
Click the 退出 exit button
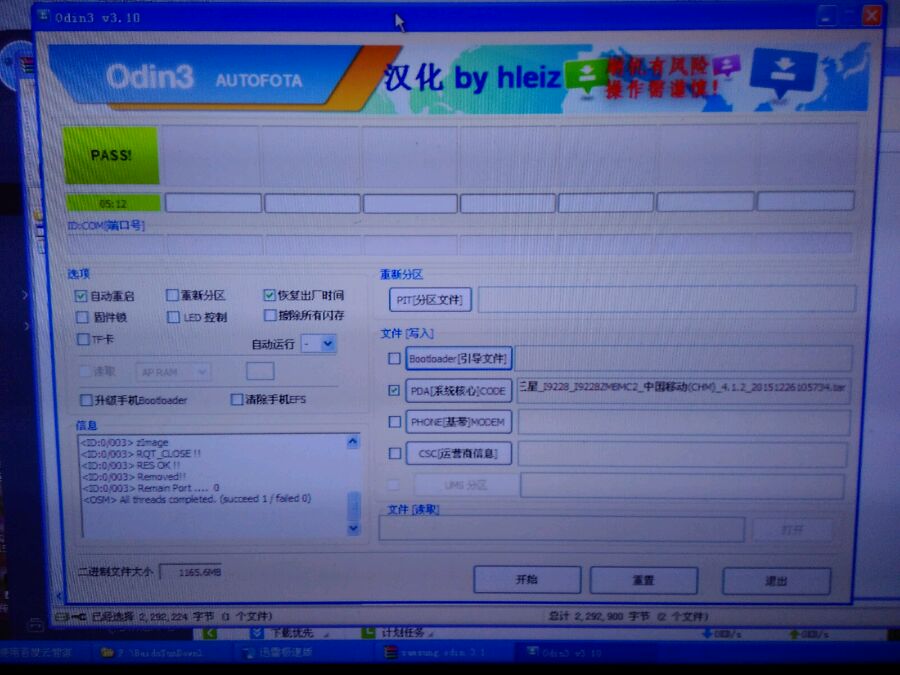pyautogui.click(x=776, y=581)
